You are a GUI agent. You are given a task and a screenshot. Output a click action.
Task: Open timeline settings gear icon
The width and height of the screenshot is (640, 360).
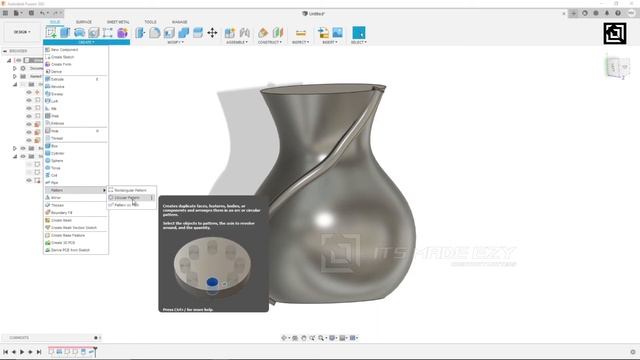(633, 352)
